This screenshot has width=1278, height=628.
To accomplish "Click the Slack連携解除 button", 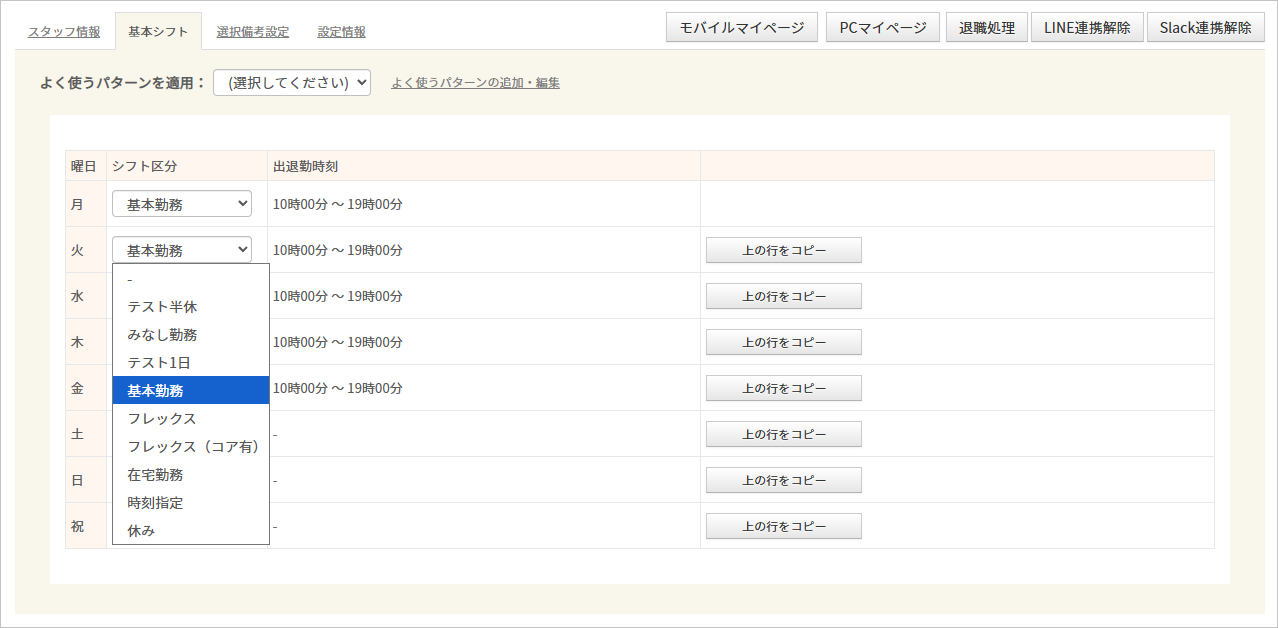I will (x=1205, y=28).
